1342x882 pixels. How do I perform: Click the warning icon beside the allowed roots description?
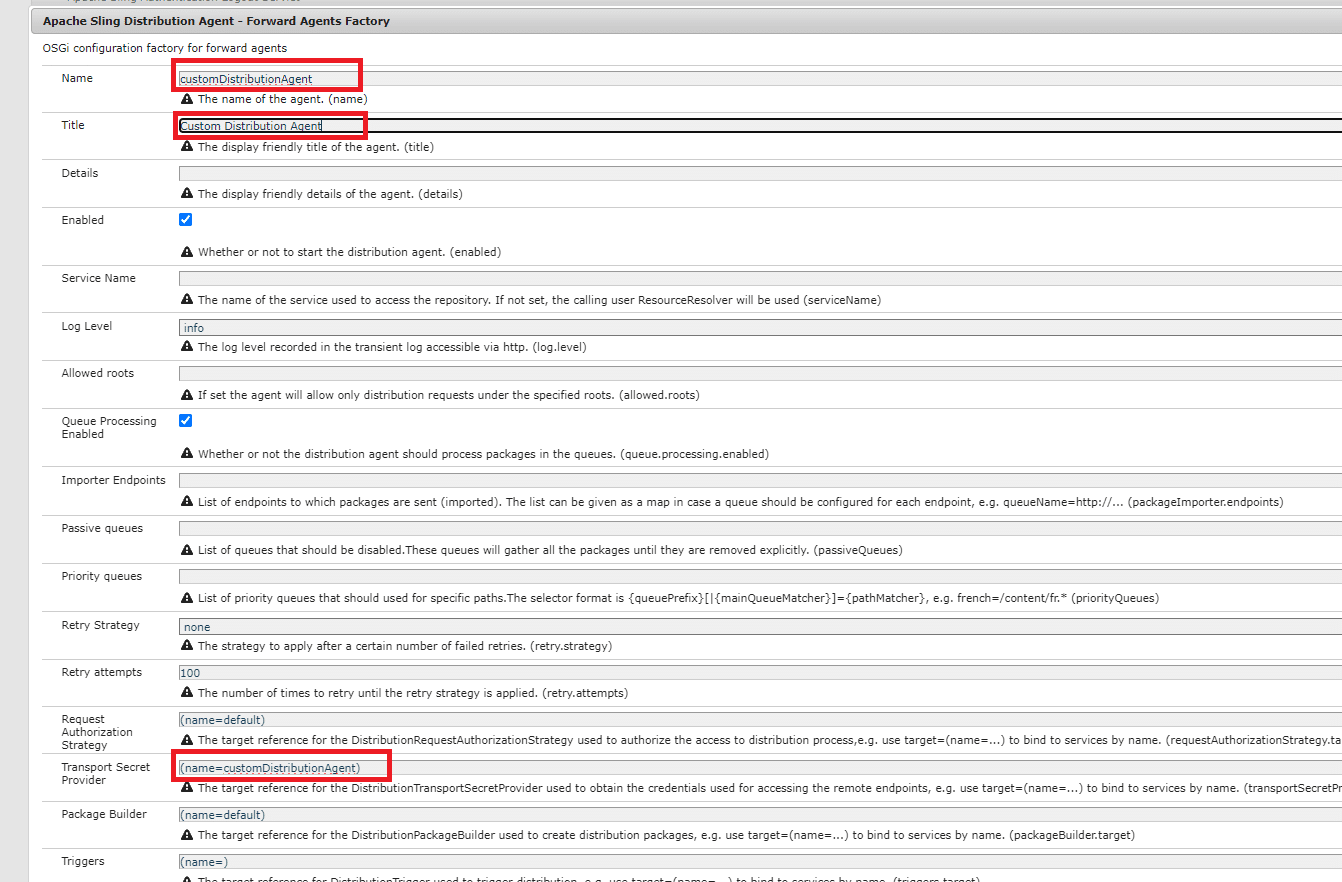point(186,395)
